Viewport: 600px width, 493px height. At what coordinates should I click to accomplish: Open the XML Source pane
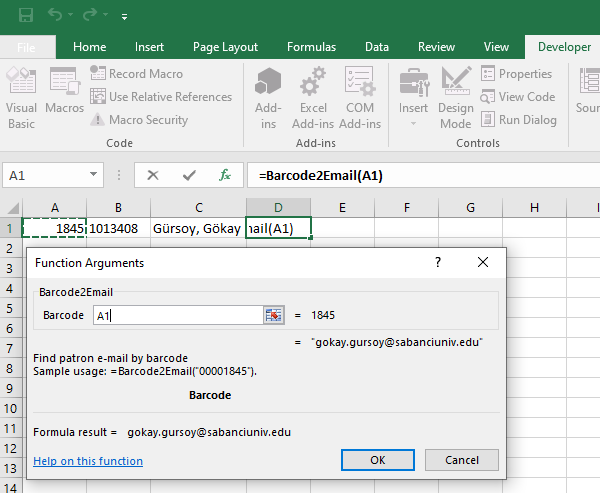click(x=589, y=91)
